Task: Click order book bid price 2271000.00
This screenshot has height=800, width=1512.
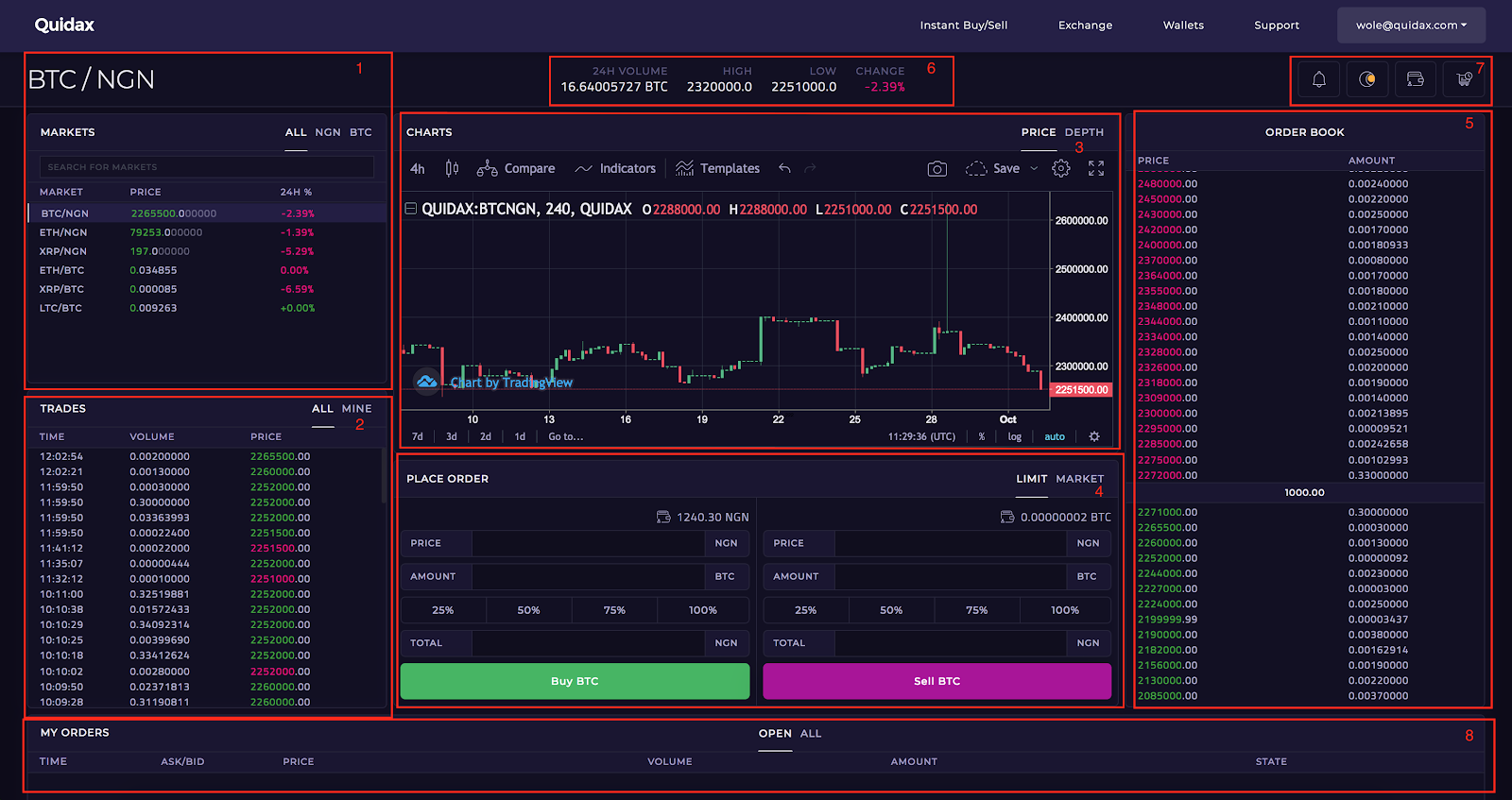Action: pos(1167,513)
